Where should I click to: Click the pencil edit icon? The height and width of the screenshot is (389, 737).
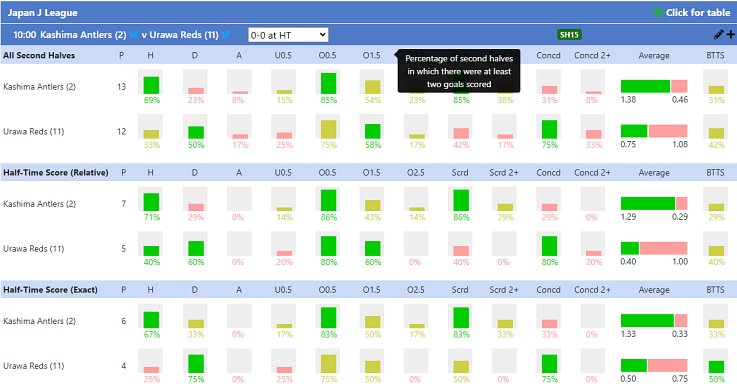coord(718,34)
